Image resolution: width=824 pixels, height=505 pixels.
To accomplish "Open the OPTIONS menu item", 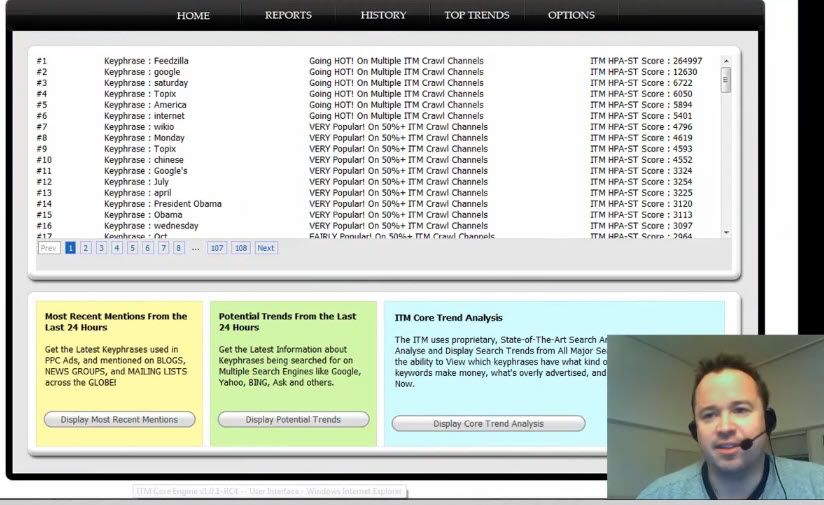I will point(571,15).
